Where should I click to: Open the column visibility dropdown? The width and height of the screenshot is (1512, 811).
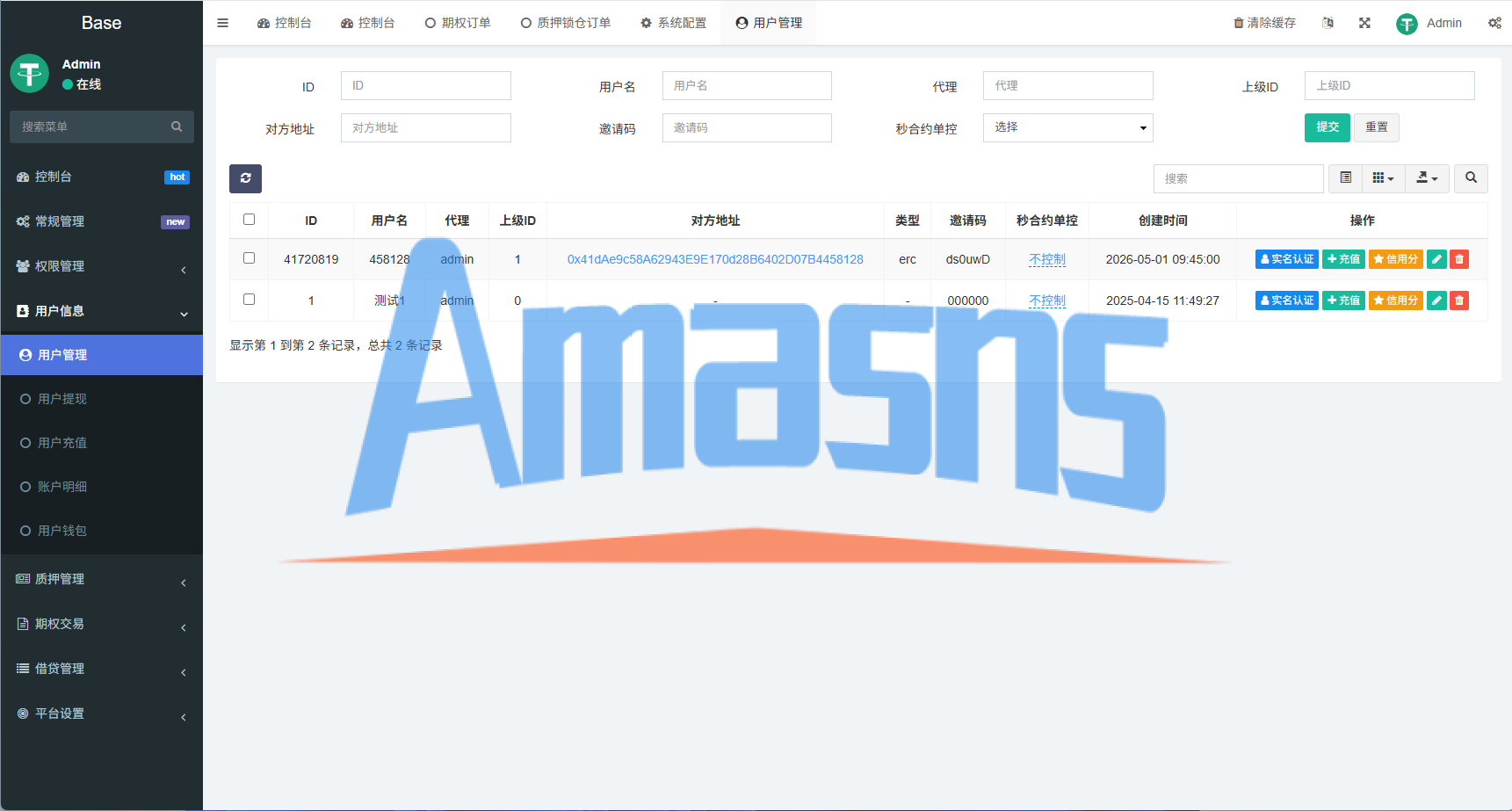click(1383, 178)
